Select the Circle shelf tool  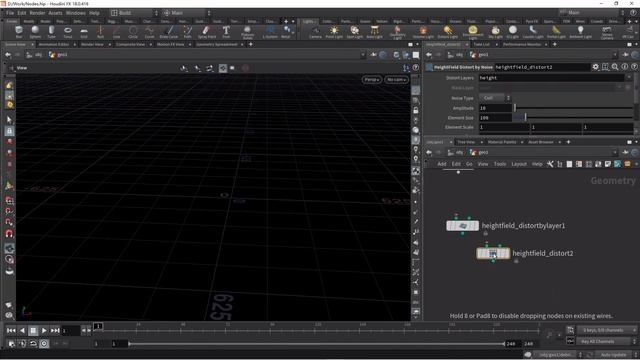[x=133, y=31]
